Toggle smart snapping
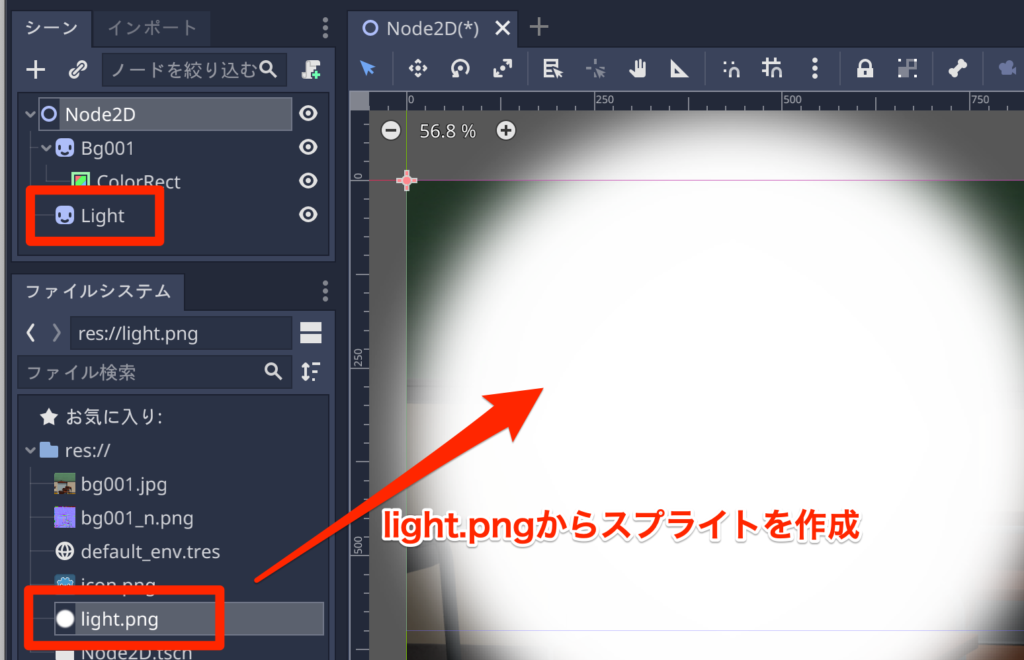 point(731,68)
